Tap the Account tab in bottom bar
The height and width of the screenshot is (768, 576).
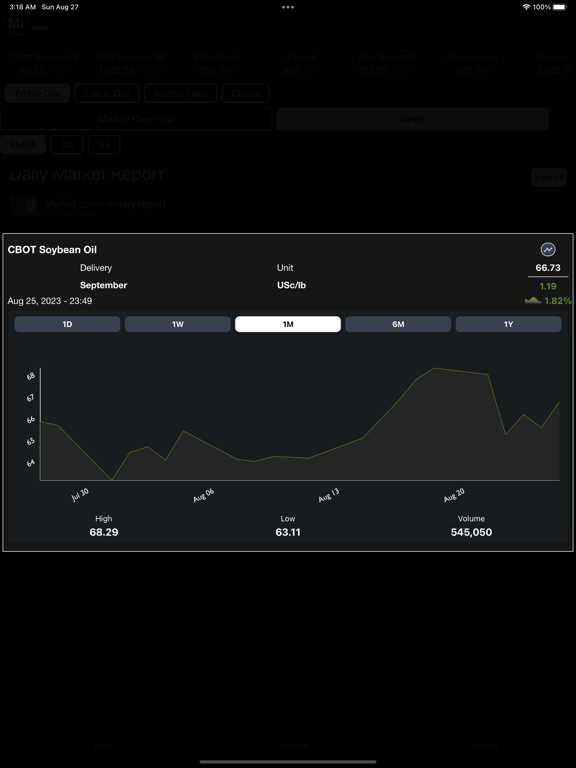pyautogui.click(x=485, y=745)
